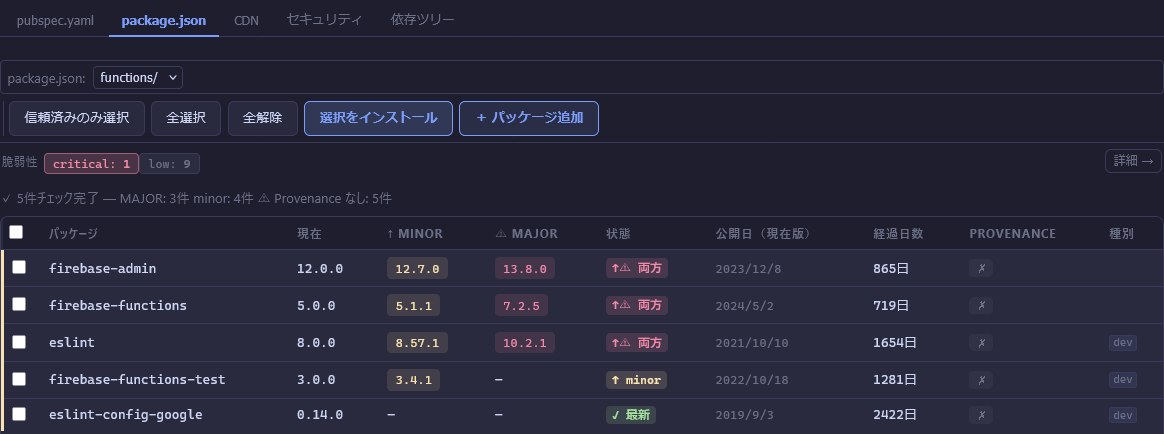Click the + パッケージ追加 button

[528, 118]
